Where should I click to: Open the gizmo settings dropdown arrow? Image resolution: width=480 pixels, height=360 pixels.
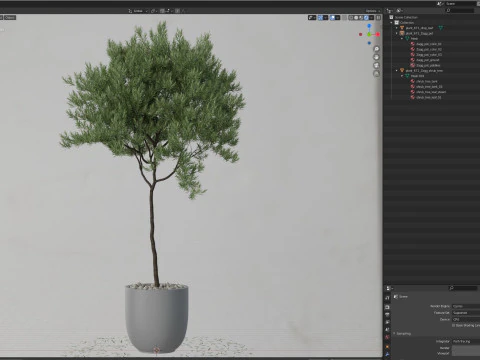pyautogui.click(x=326, y=18)
